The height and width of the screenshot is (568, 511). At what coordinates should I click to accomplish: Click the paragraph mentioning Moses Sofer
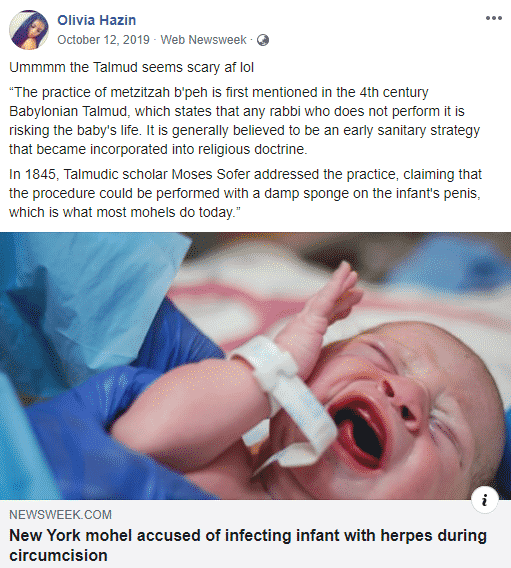click(245, 193)
